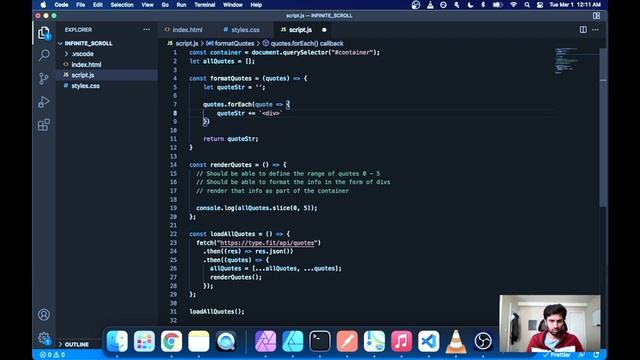This screenshot has width=640, height=360.
Task: Open editor More Actions ellipsis
Action: click(x=596, y=29)
